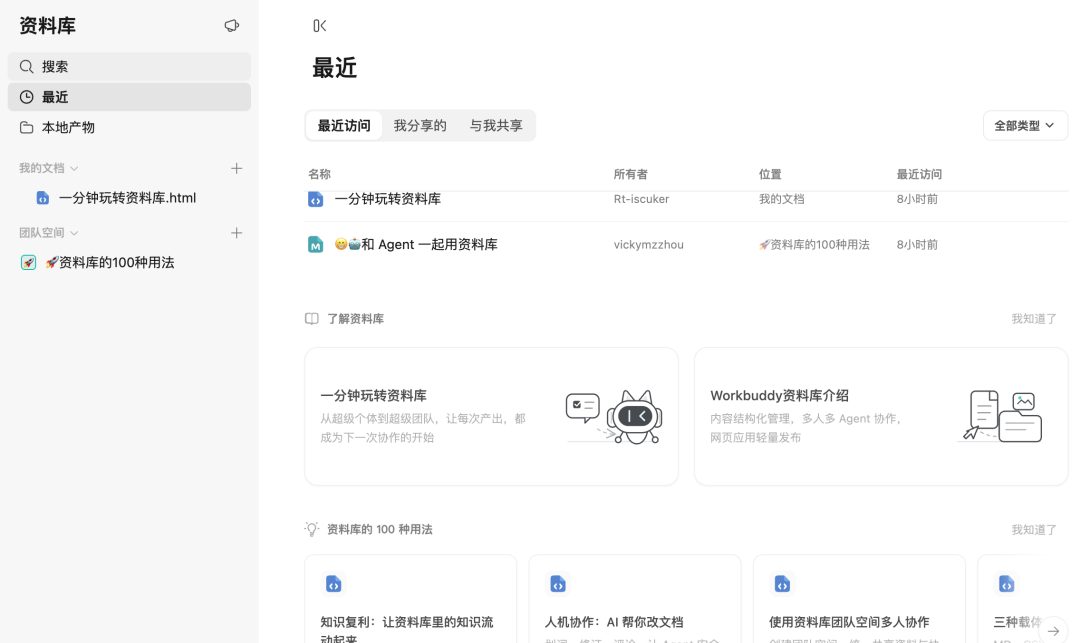The height and width of the screenshot is (643, 1080).
Task: Dismiss 100 种用法 section via 我知道了
Action: tap(1033, 529)
